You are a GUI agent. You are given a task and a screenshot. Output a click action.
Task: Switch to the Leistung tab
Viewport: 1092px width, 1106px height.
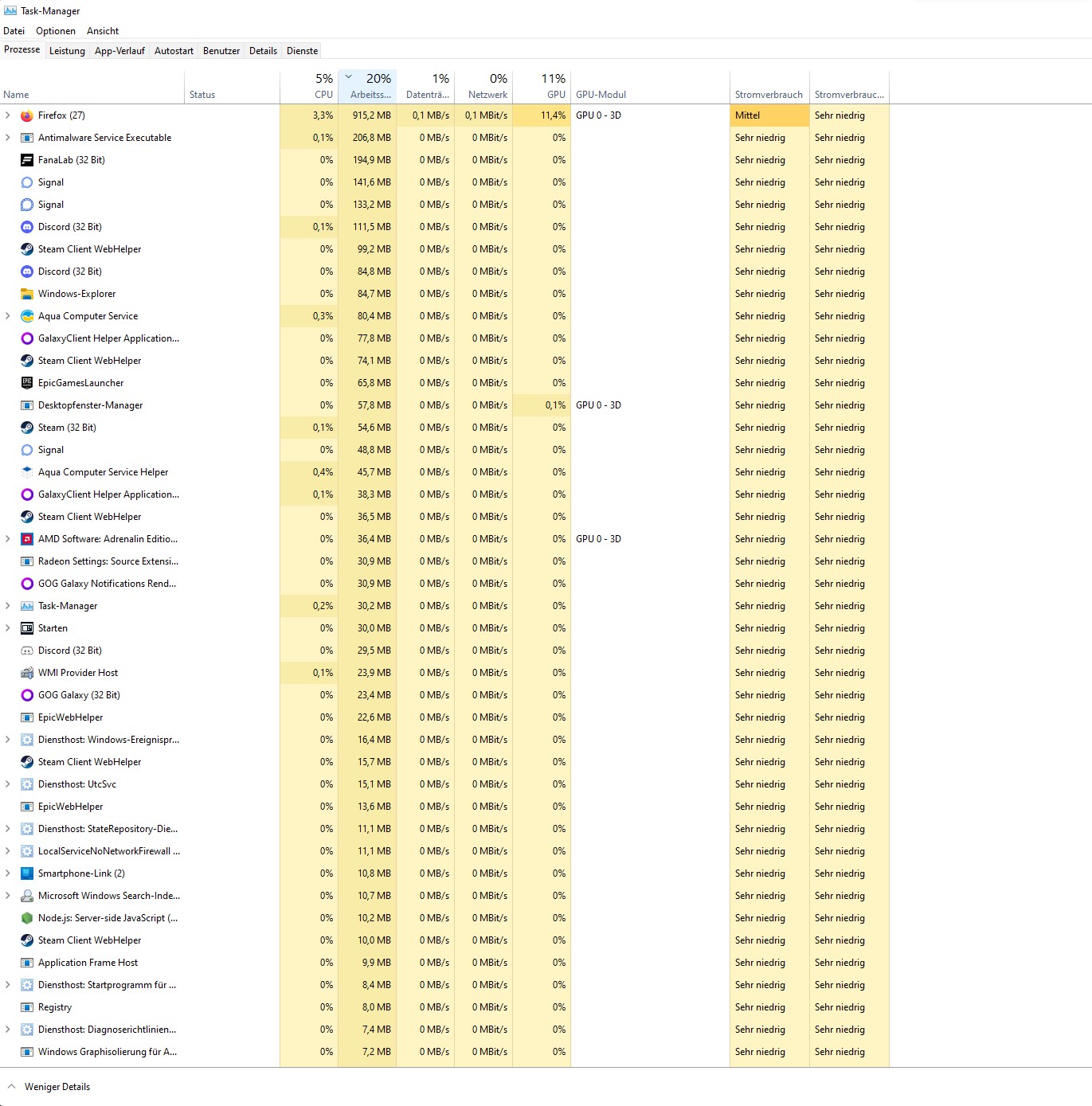[x=67, y=51]
